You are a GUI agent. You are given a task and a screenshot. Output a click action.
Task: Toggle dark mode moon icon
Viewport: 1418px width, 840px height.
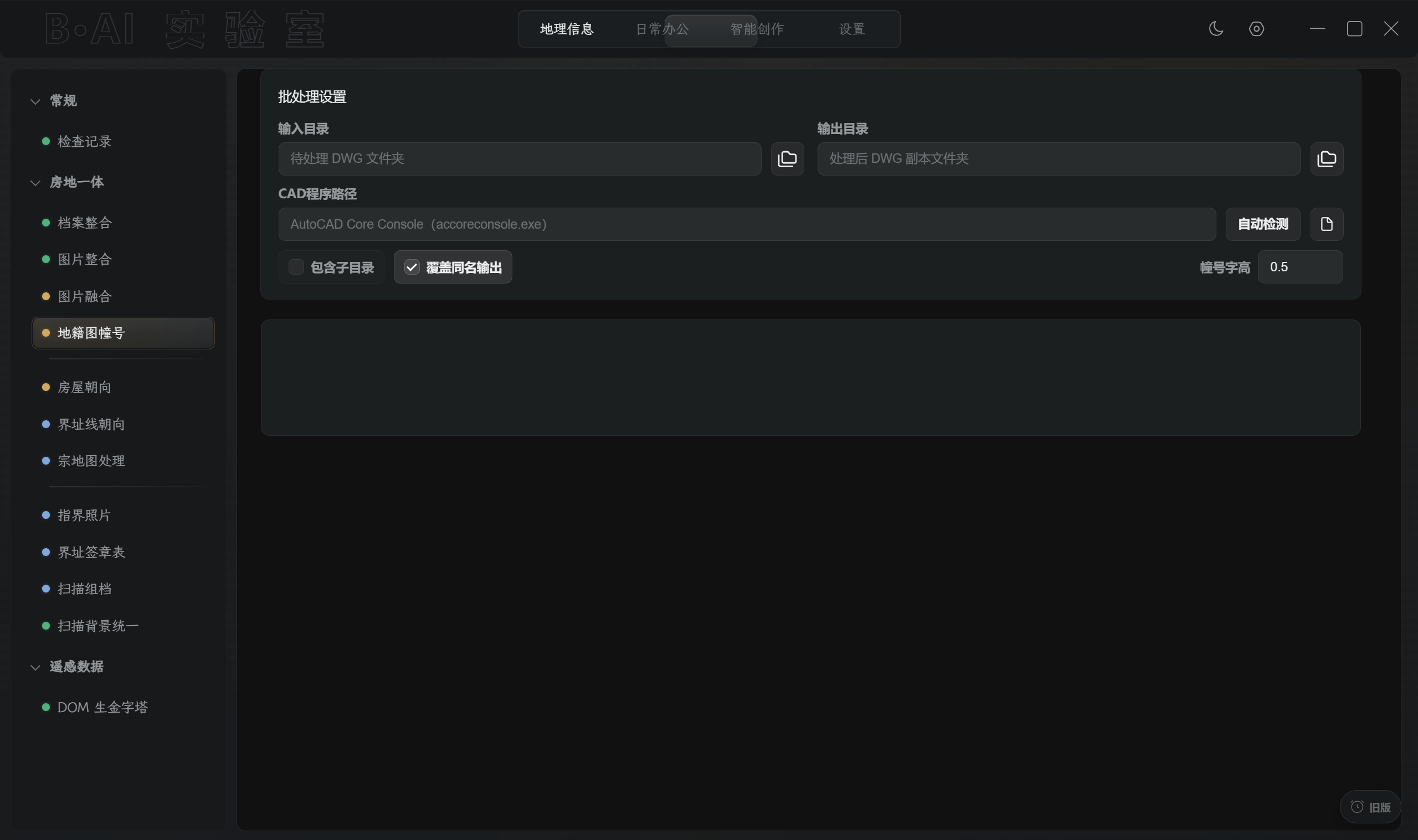tap(1215, 29)
